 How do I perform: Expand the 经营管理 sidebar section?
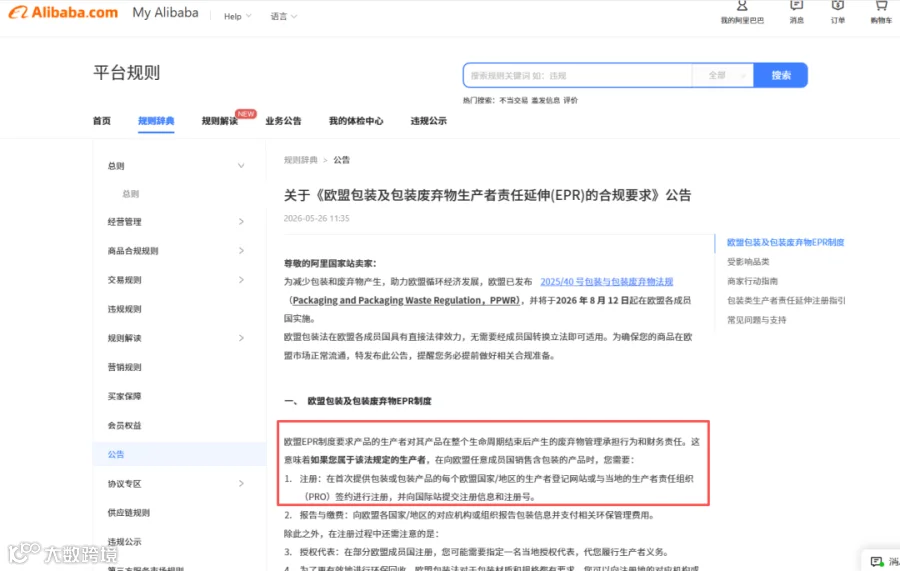click(x=241, y=222)
